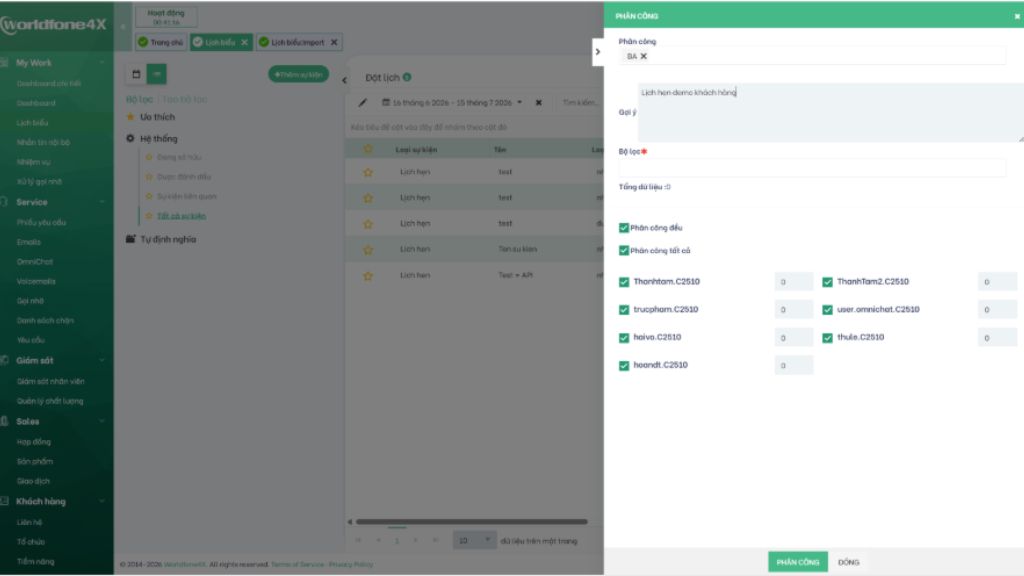The height and width of the screenshot is (576, 1024).
Task: Open the calendar view icon
Action: (136, 74)
